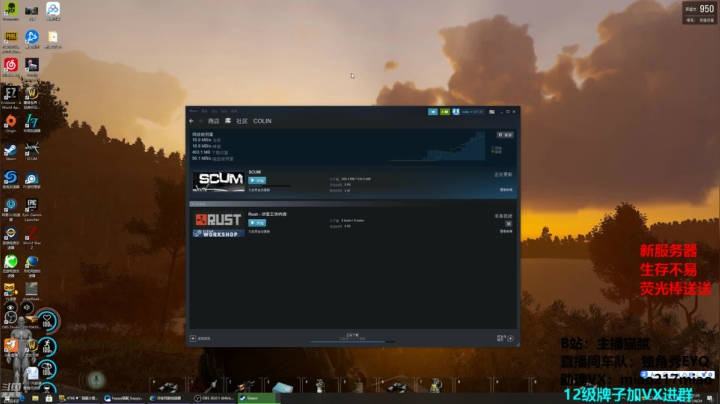720x404 pixels.
Task: Open the yellow folder desktop icon
Action: point(53,39)
